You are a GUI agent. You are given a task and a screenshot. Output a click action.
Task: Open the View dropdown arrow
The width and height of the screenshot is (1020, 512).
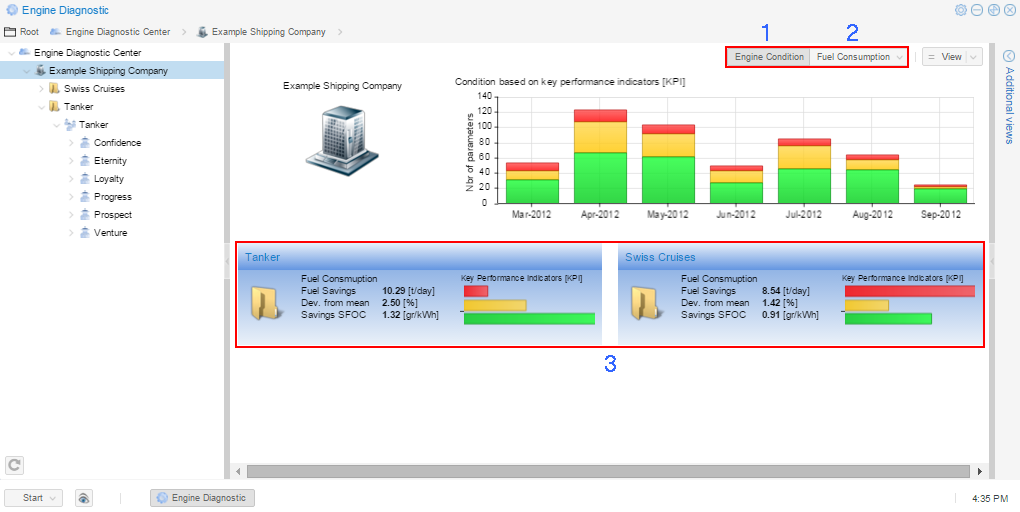[974, 57]
